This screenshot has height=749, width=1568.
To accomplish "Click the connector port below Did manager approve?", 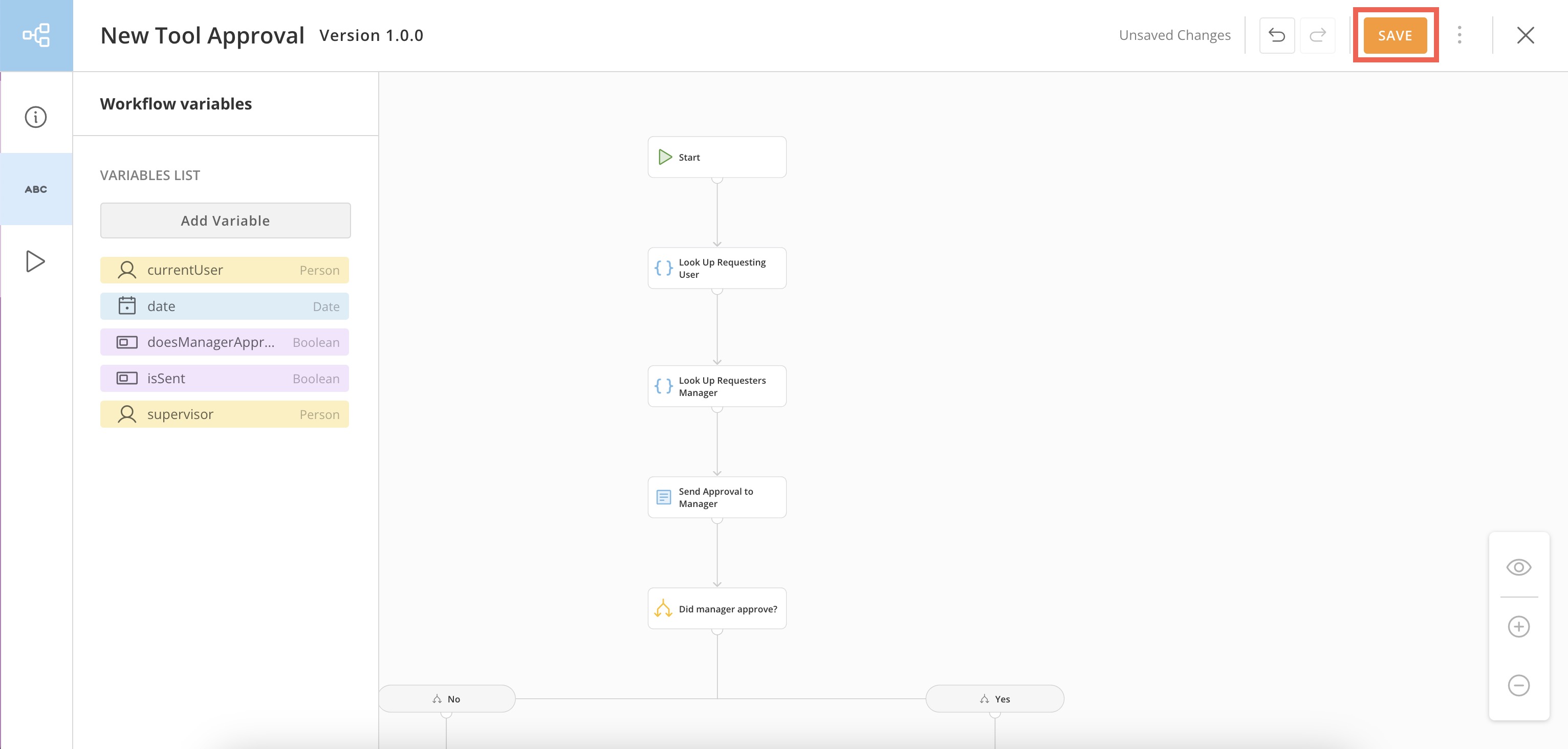I will 717,631.
